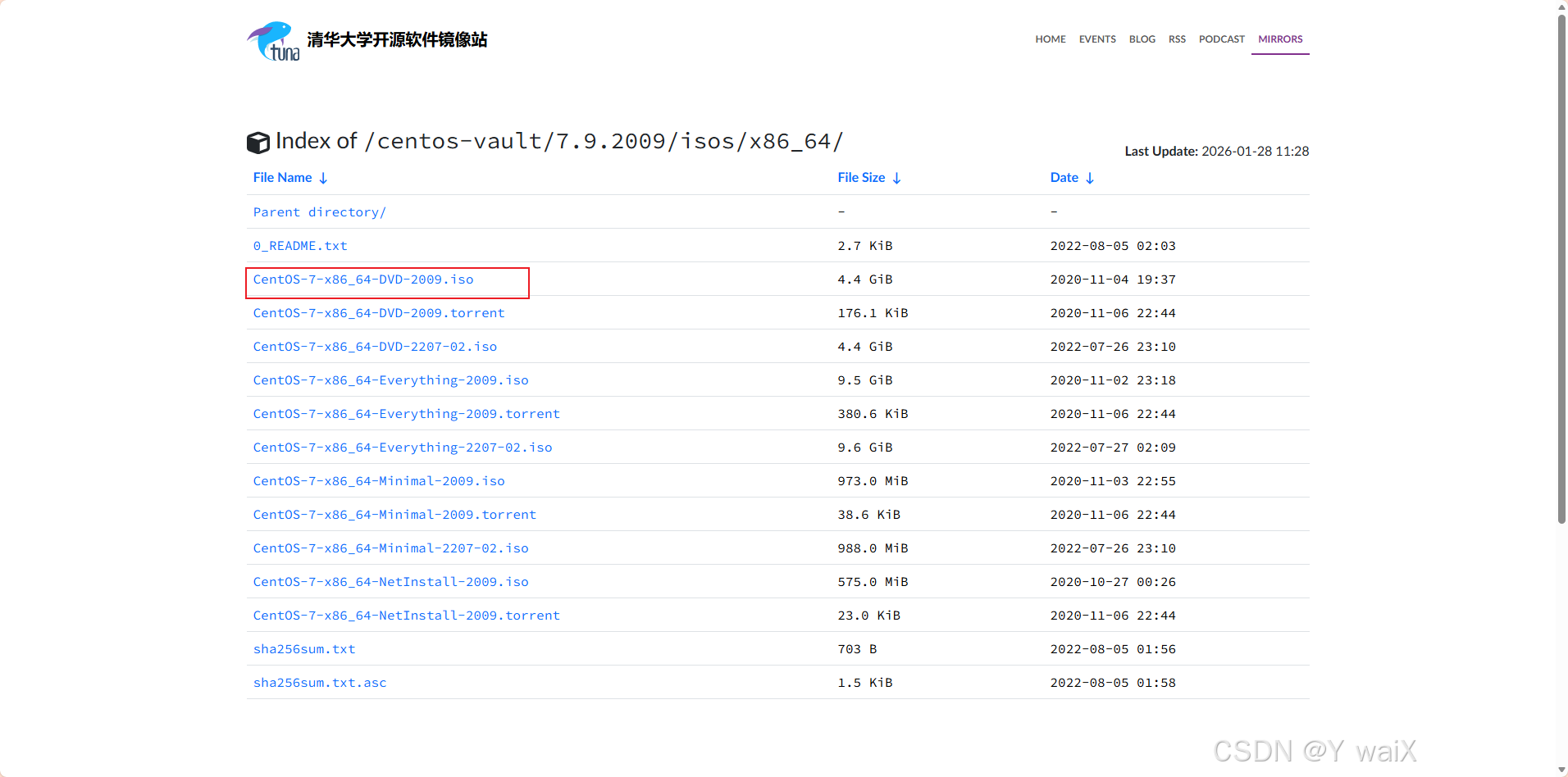Download CentOS-7-x86_64-NetInstall-2009.iso
This screenshot has height=777, width=1568.
pyautogui.click(x=390, y=582)
